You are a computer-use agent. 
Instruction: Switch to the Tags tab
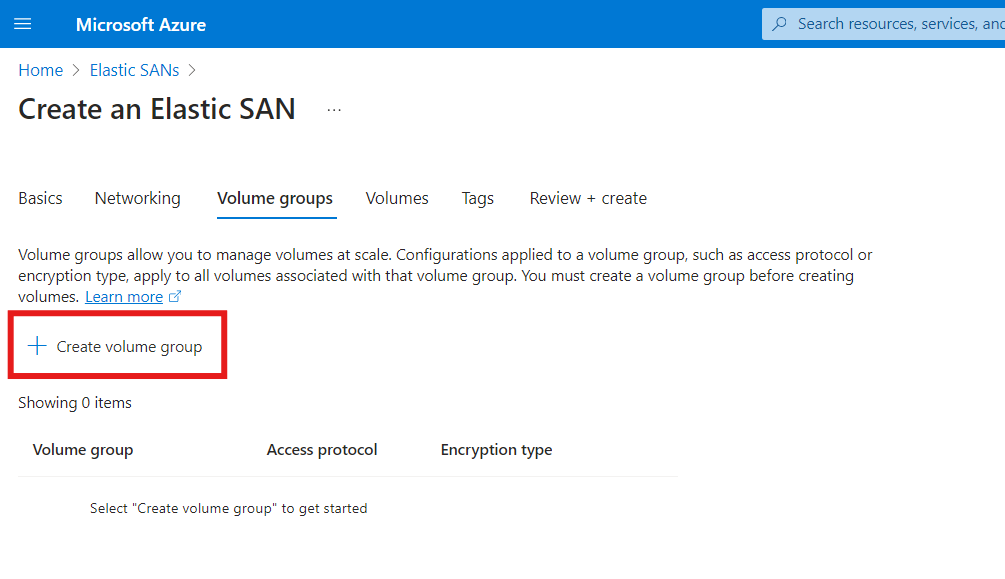[x=478, y=199]
